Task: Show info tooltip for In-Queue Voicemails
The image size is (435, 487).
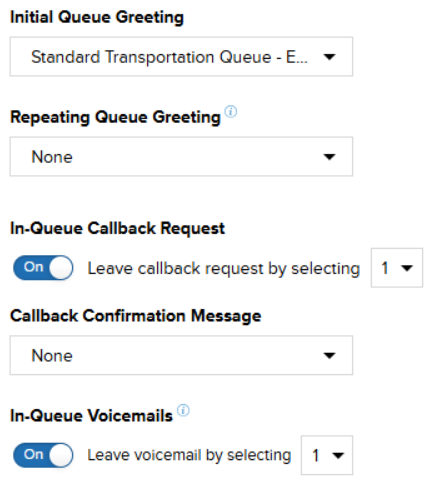Action: (183, 410)
